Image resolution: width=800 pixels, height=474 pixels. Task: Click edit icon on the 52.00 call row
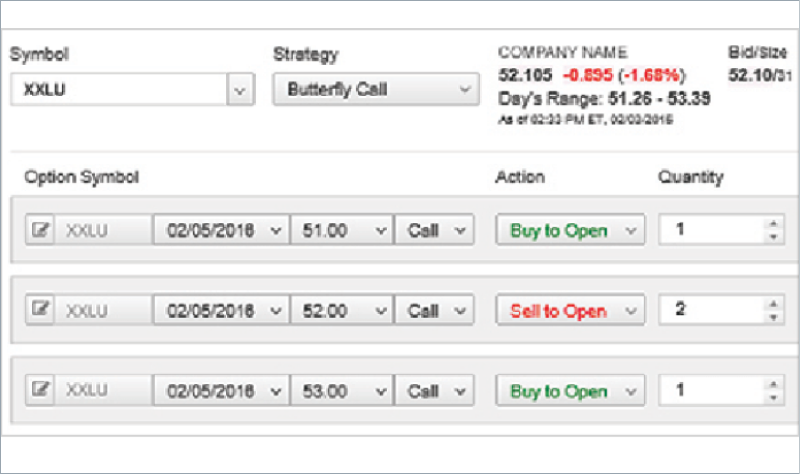click(40, 311)
